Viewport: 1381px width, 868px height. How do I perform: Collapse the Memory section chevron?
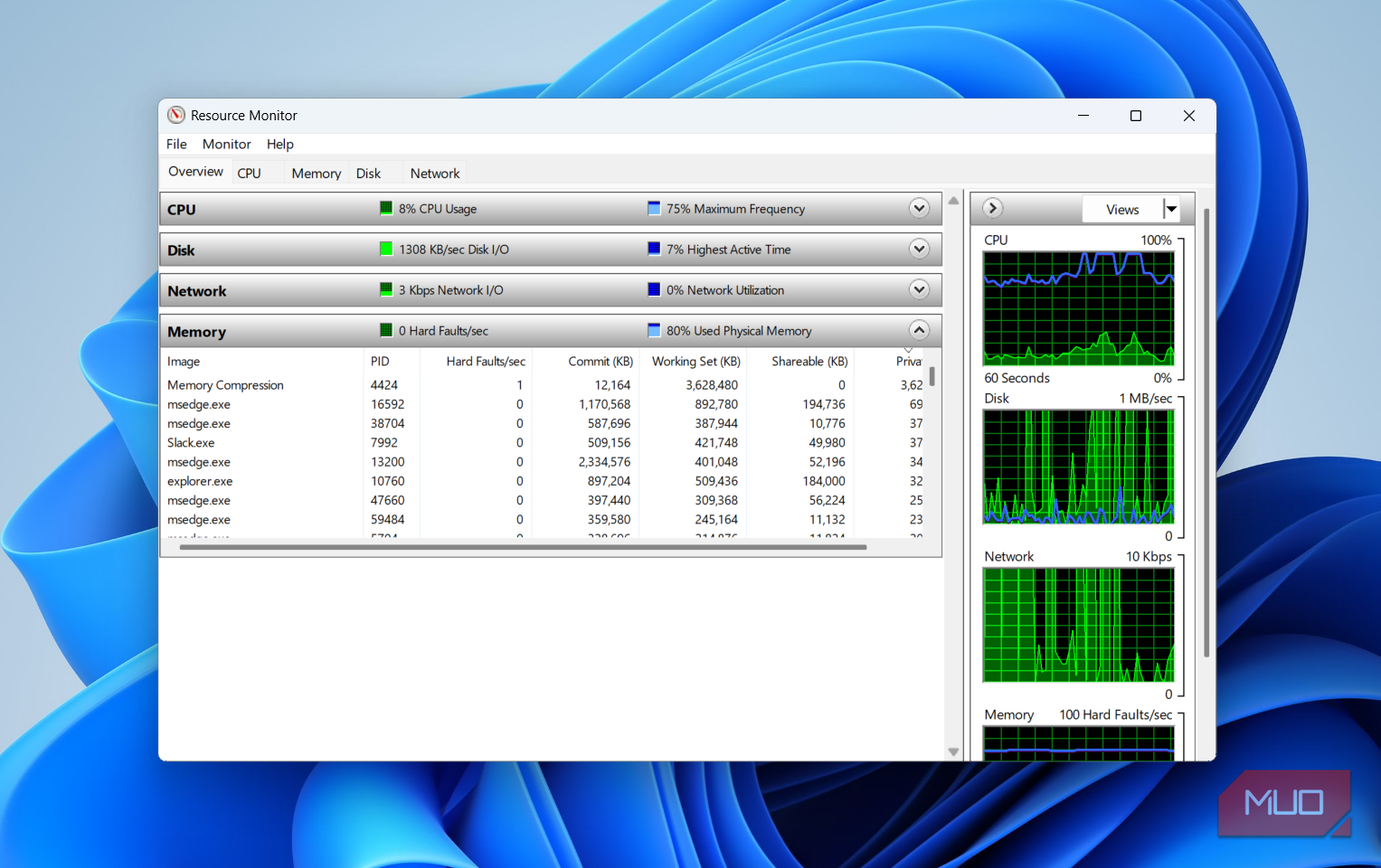tap(919, 330)
